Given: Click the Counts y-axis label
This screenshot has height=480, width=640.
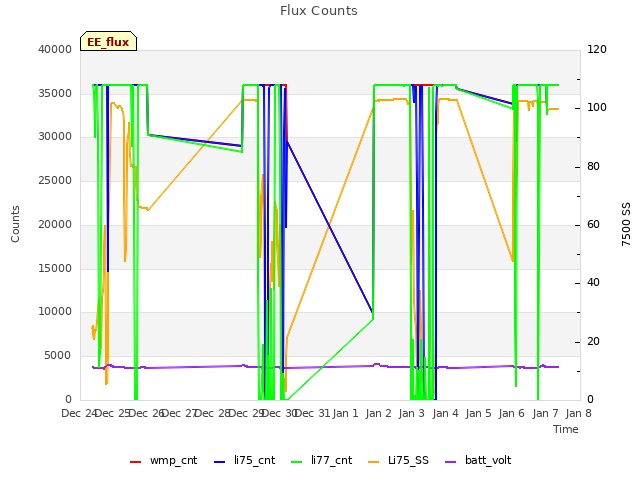Looking at the screenshot, I should coord(15,224).
